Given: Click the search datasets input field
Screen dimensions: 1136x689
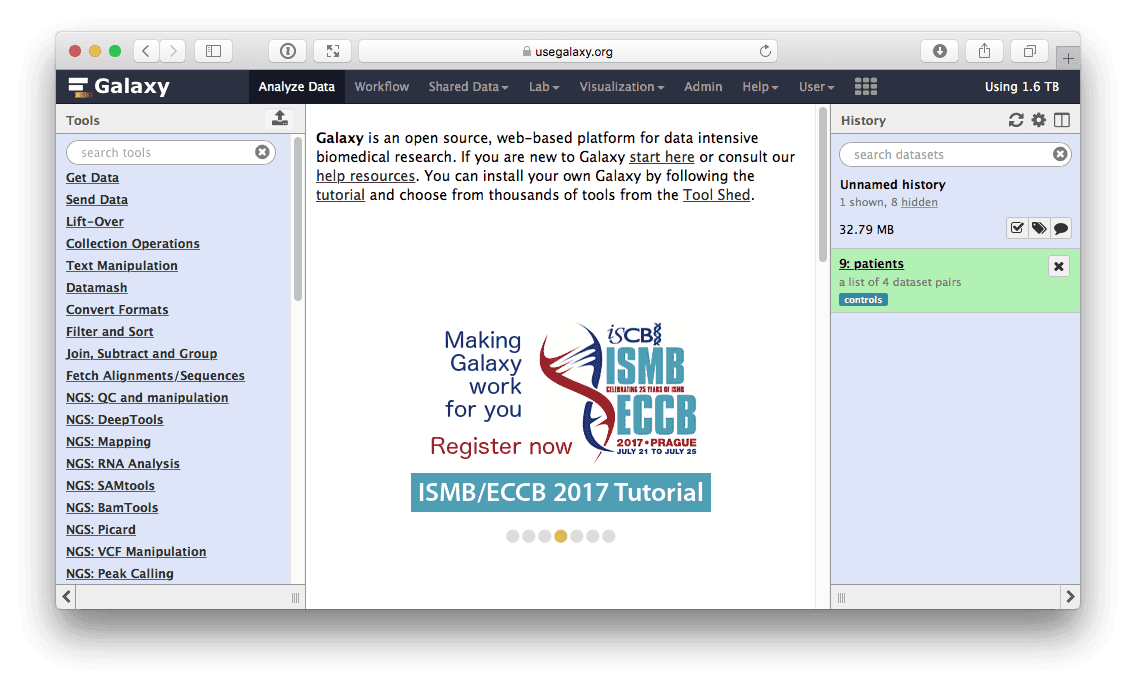Looking at the screenshot, I should (945, 155).
